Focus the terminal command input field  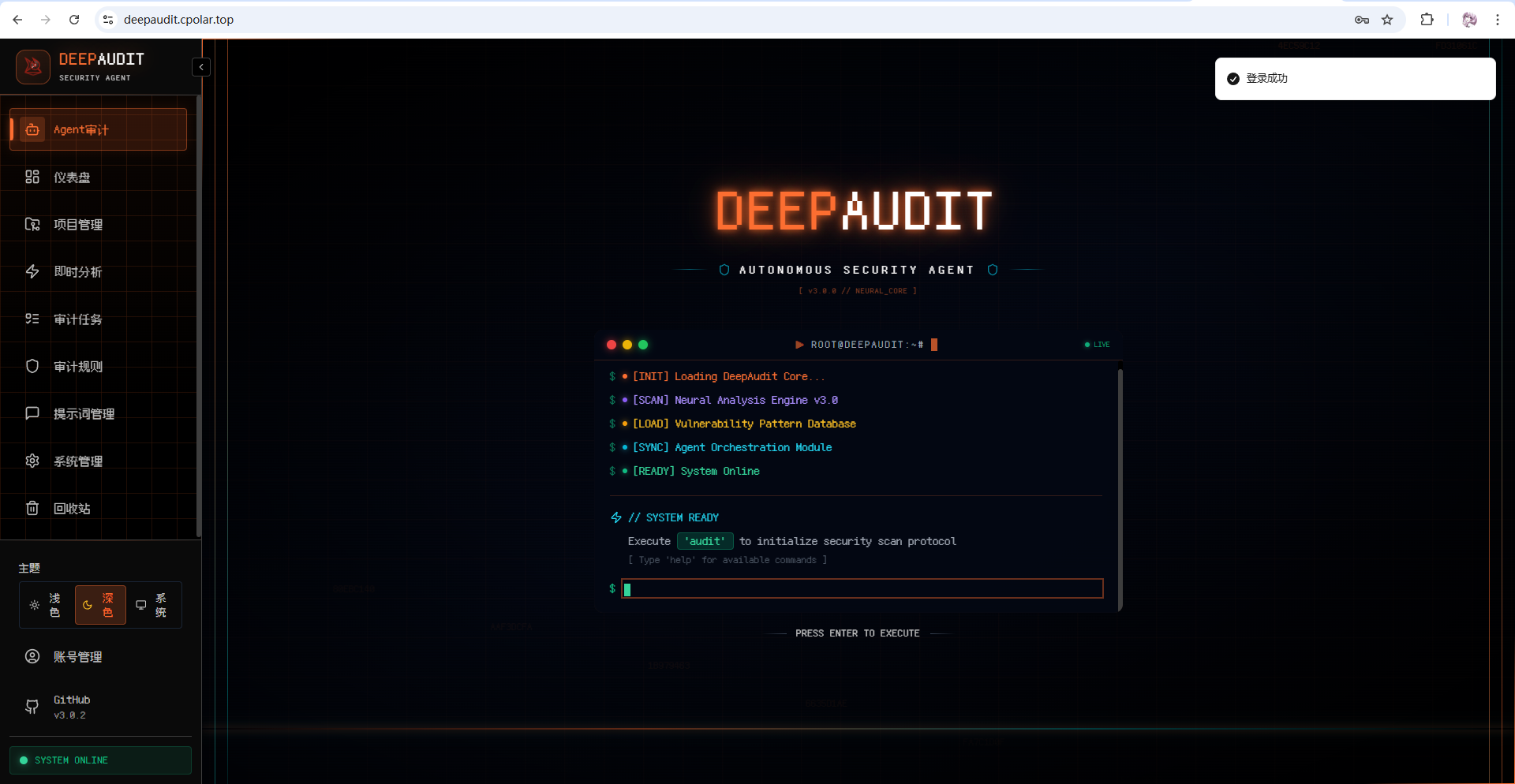862,588
